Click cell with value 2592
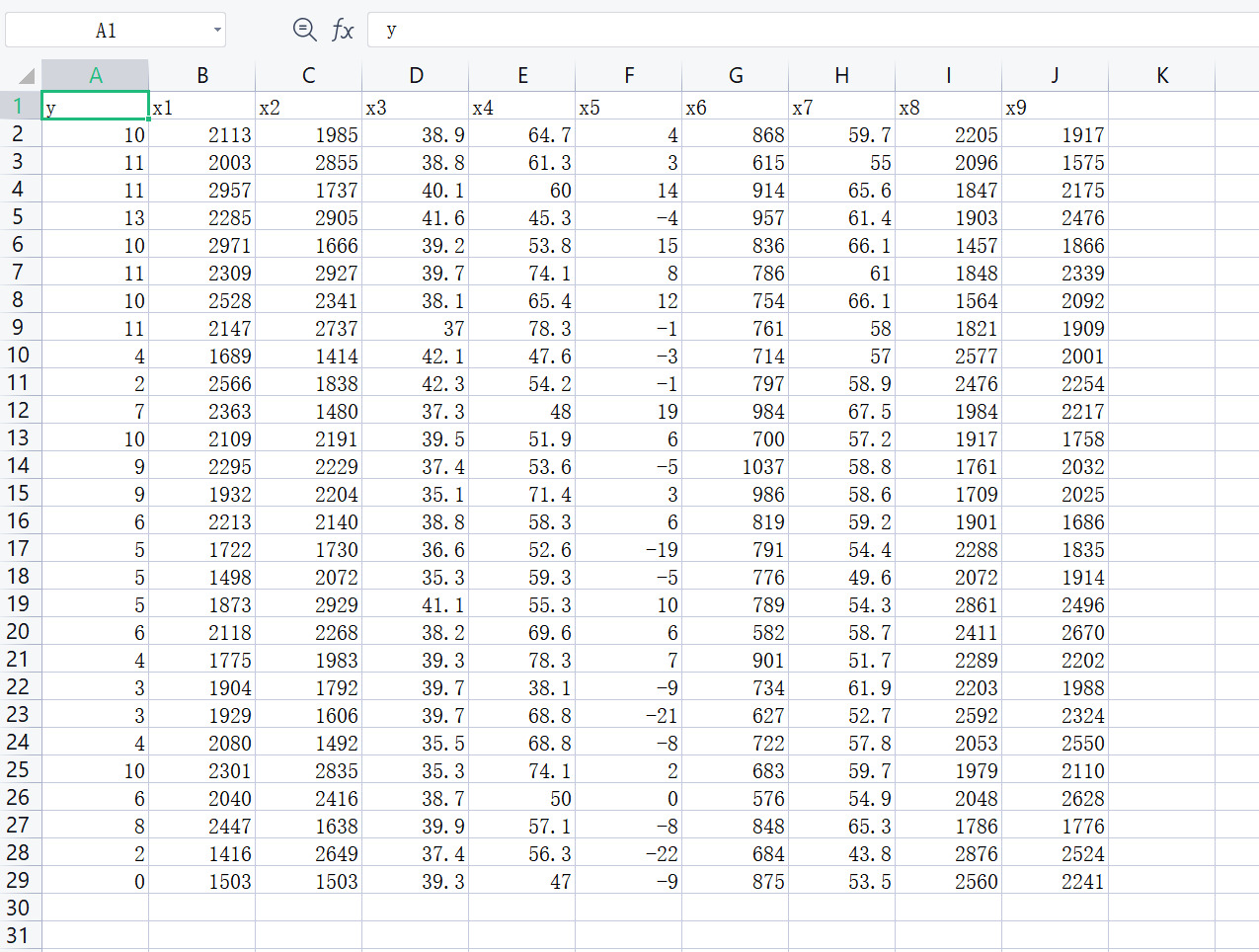Image resolution: width=1259 pixels, height=952 pixels. (949, 714)
